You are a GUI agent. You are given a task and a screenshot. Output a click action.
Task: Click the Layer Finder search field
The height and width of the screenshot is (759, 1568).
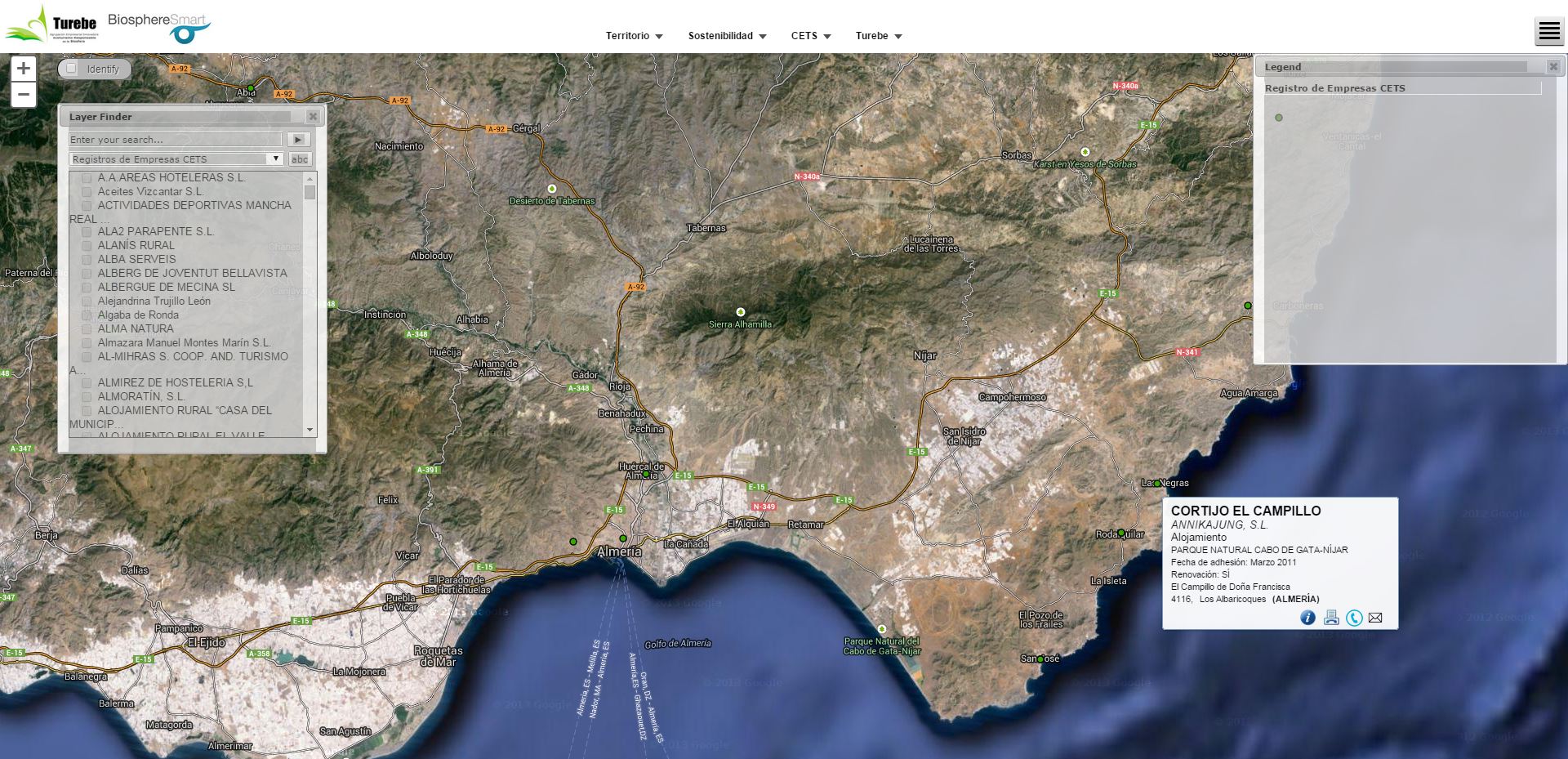(x=175, y=140)
